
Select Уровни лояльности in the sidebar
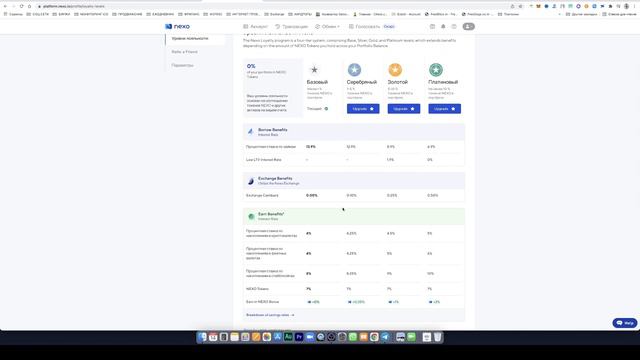(190, 38)
